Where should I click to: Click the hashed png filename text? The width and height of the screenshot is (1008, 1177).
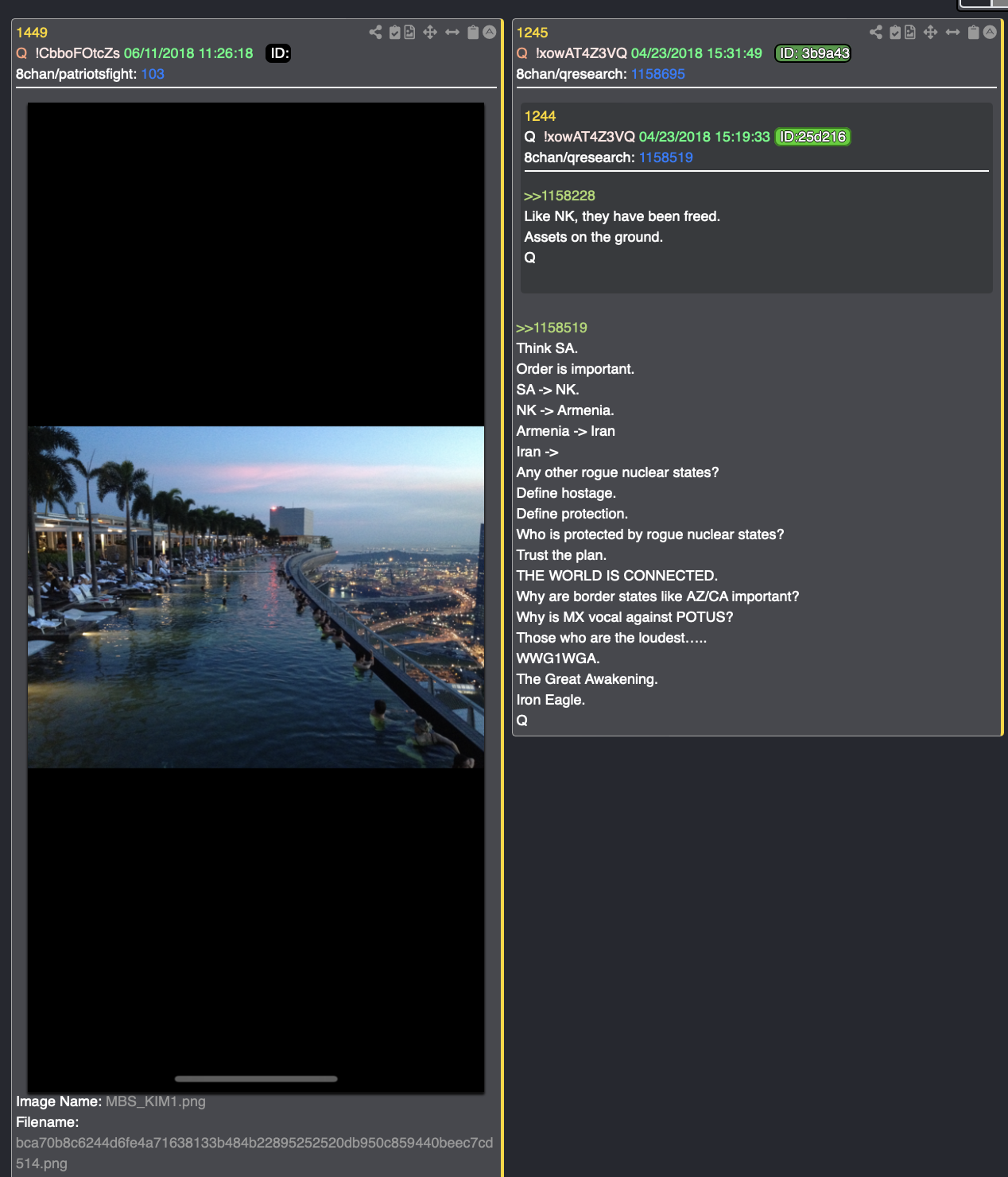[x=254, y=1153]
